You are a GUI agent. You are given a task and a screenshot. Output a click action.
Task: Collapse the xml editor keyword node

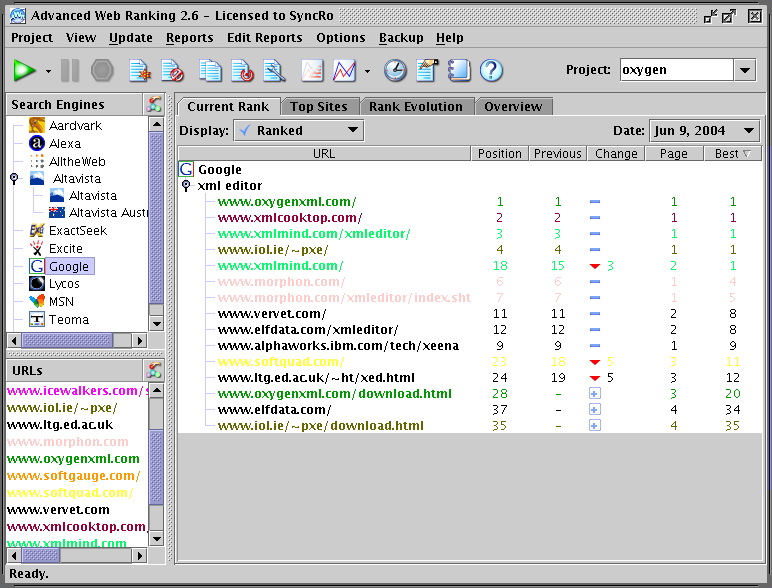click(x=186, y=186)
